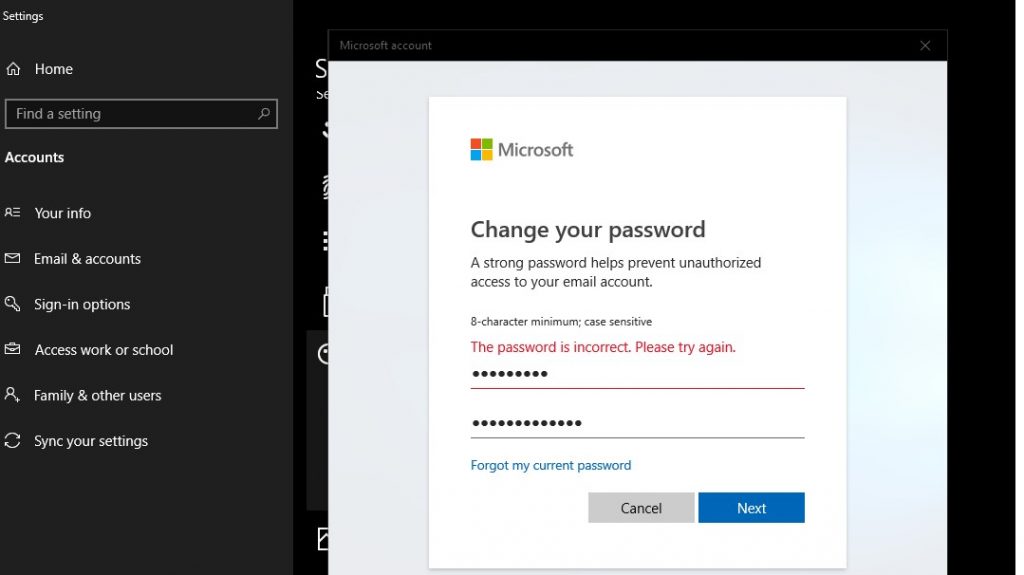The height and width of the screenshot is (575, 1024).
Task: Open Family & other users label
Action: click(97, 396)
